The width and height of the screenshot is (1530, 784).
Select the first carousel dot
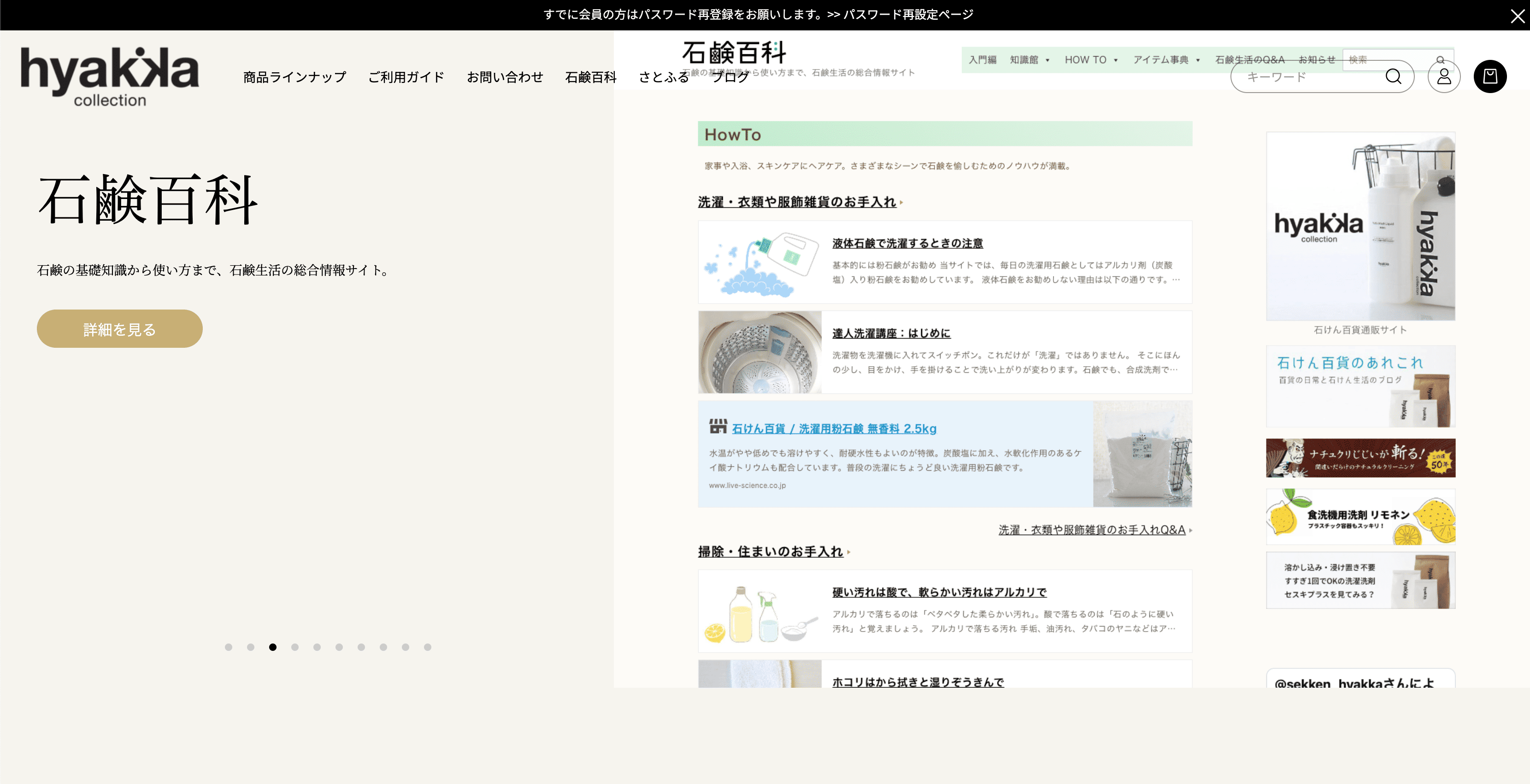[229, 647]
